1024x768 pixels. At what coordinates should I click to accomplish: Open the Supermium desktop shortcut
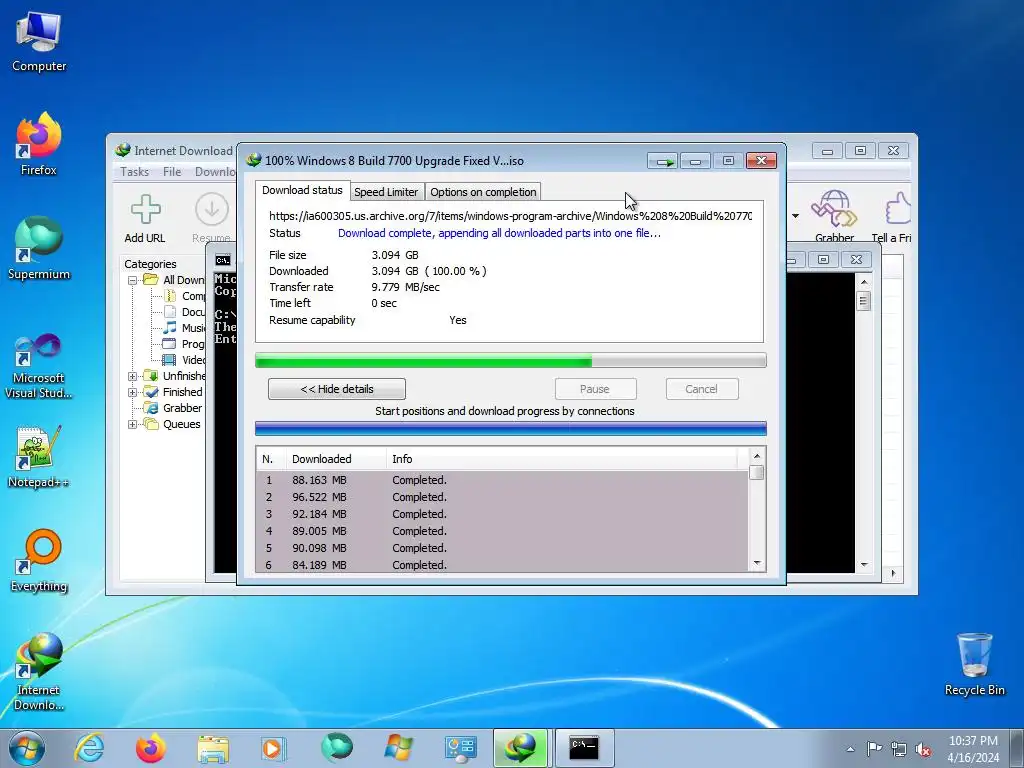pos(39,248)
